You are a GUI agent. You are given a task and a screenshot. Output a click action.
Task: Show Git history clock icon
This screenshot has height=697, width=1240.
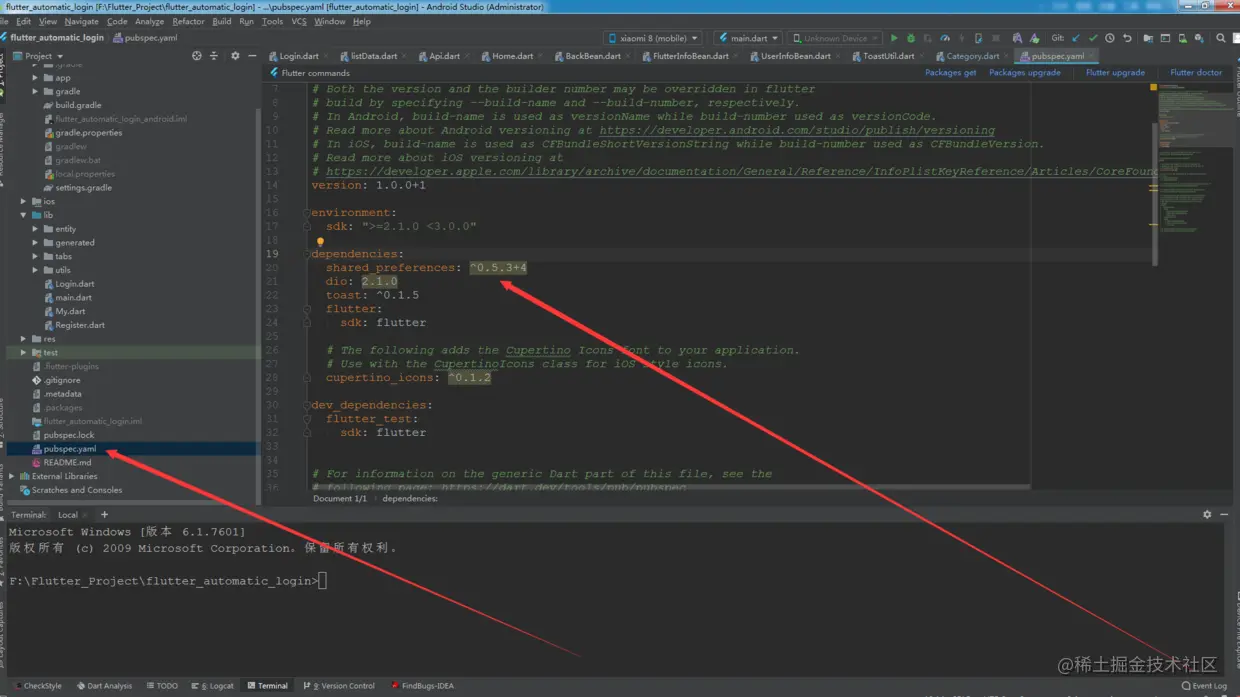coord(1110,38)
